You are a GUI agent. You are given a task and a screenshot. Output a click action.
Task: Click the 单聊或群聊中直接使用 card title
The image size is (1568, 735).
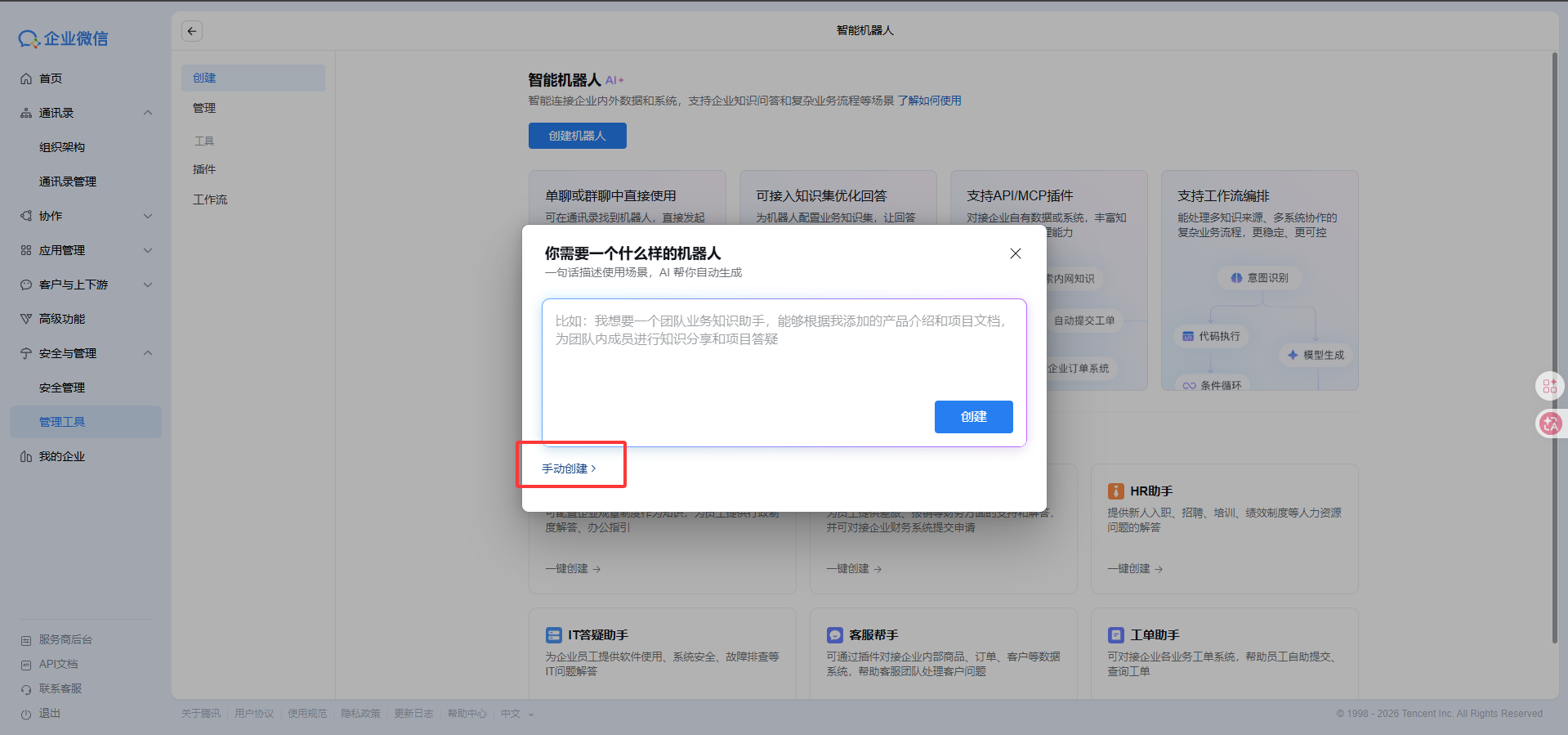[610, 196]
